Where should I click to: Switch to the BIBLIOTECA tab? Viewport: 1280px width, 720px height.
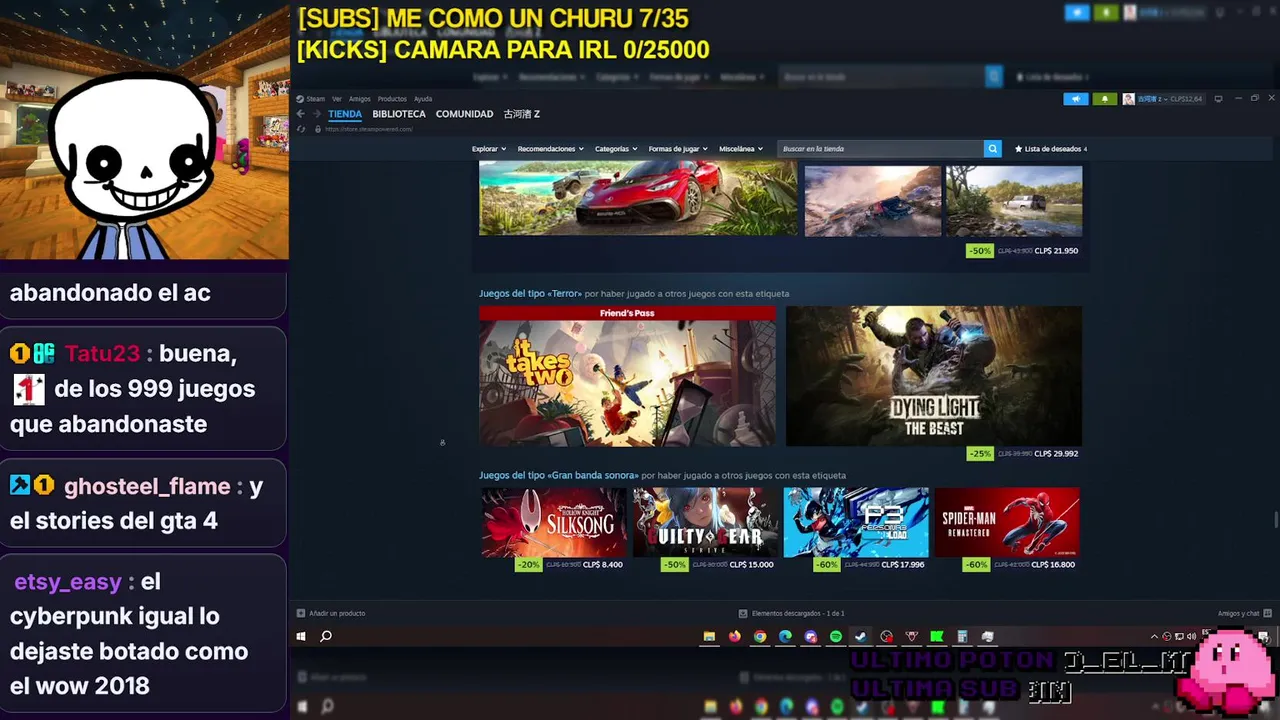[399, 114]
